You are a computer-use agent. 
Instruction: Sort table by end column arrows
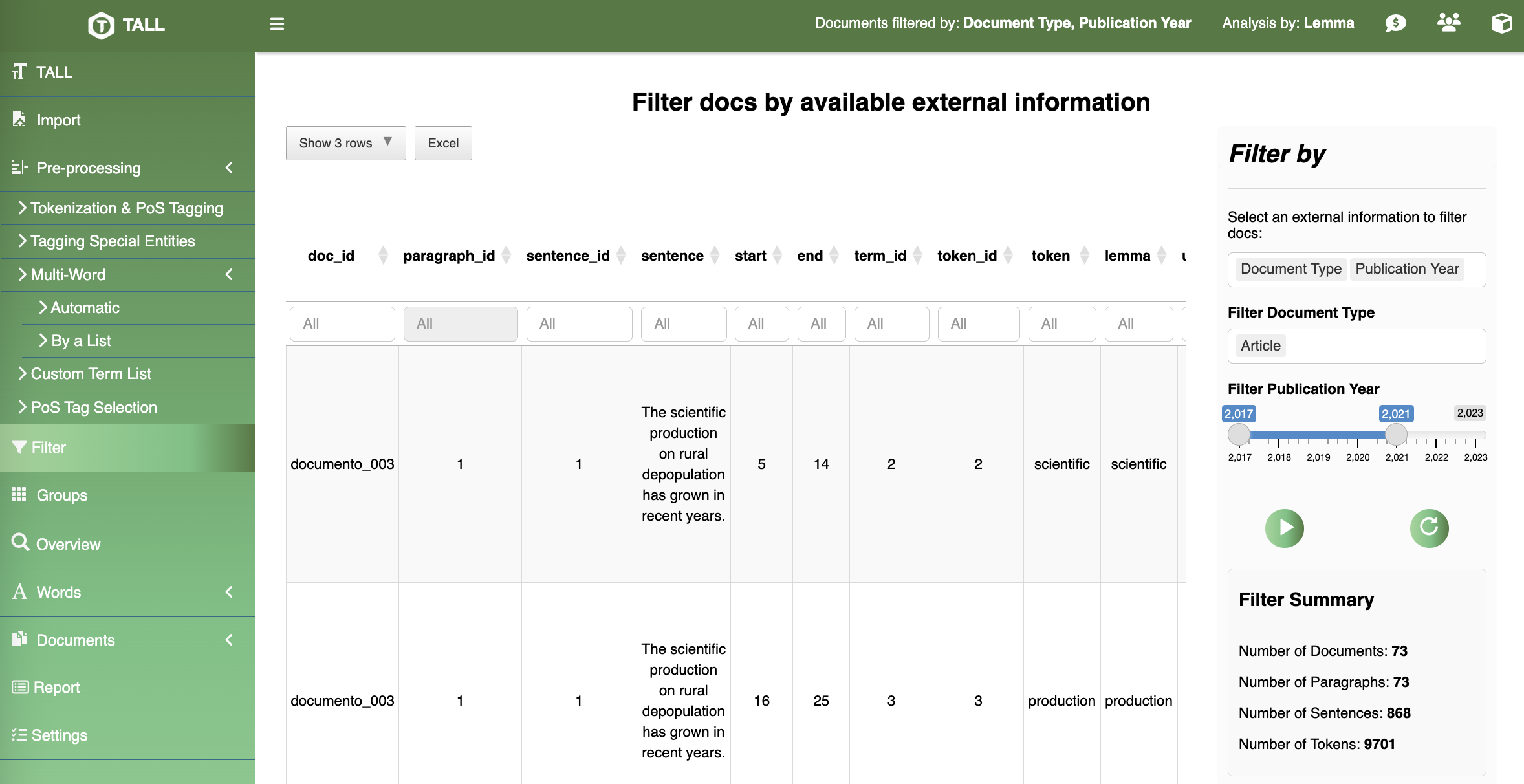(834, 256)
